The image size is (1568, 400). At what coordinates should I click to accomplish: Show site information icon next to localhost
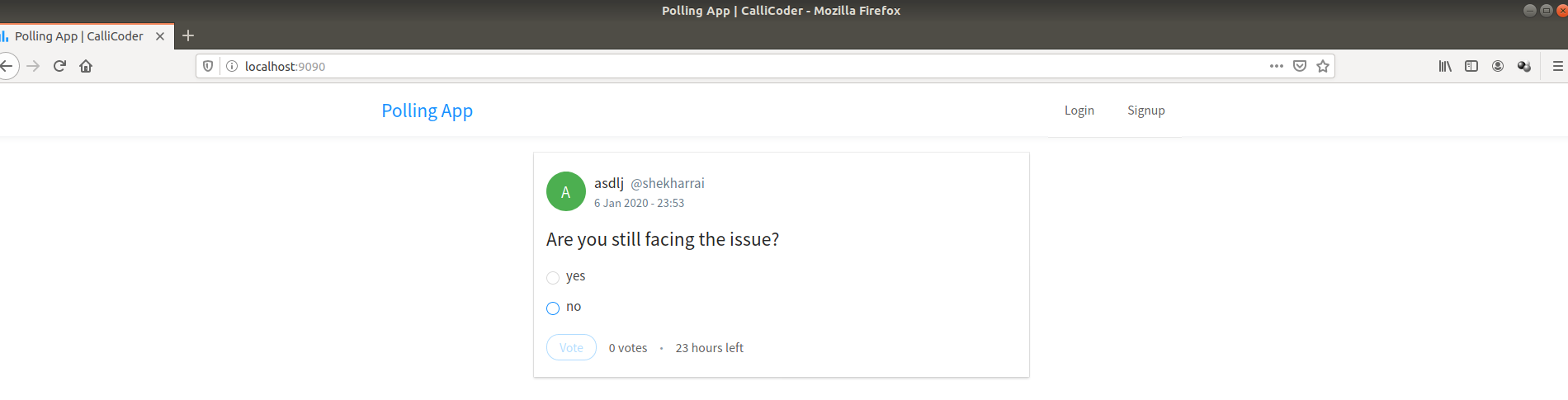[x=232, y=66]
